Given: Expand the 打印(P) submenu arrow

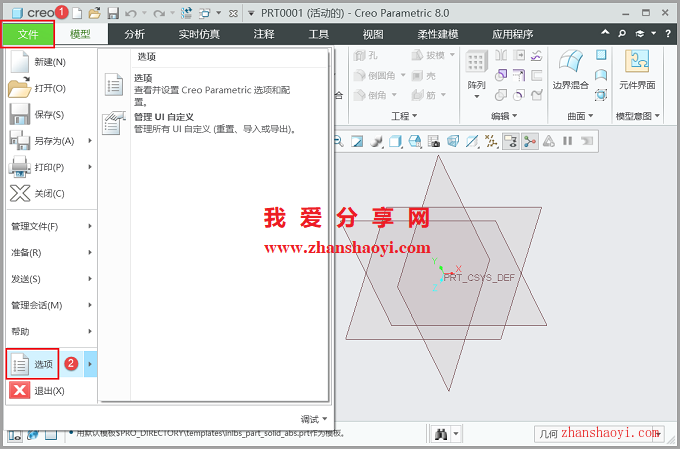Looking at the screenshot, I should click(x=90, y=167).
